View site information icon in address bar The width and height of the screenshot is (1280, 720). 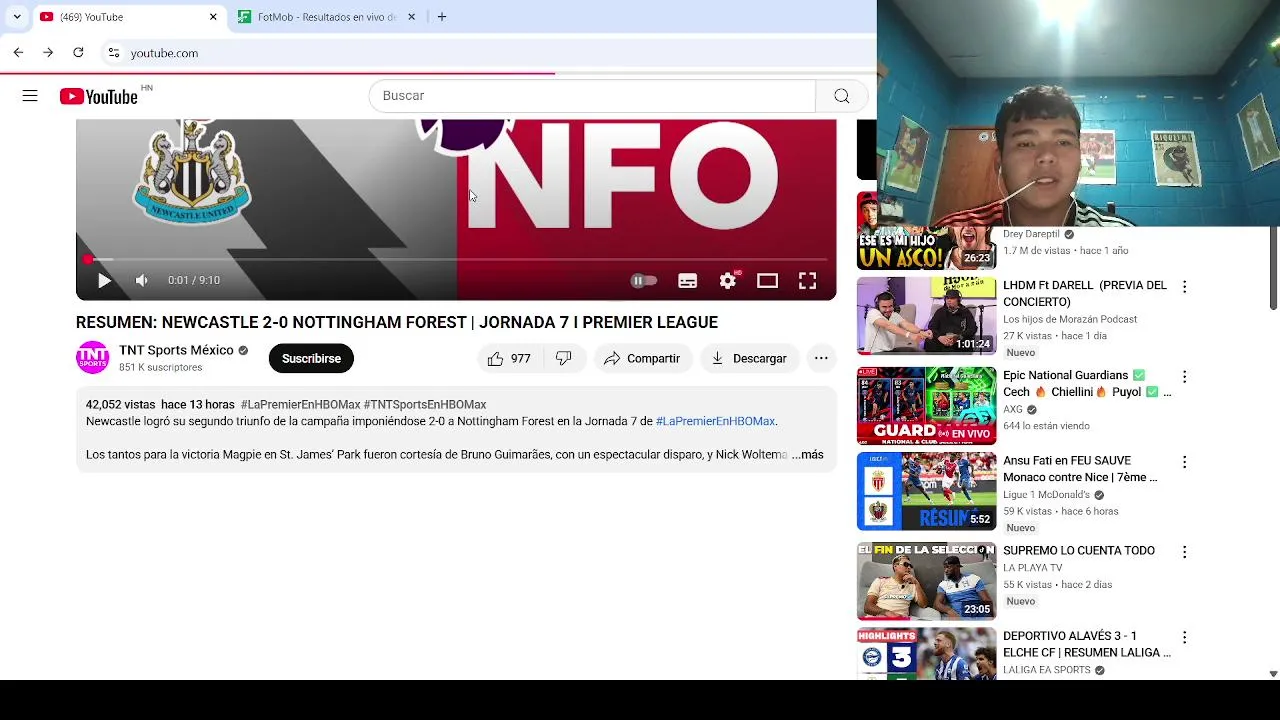(114, 53)
